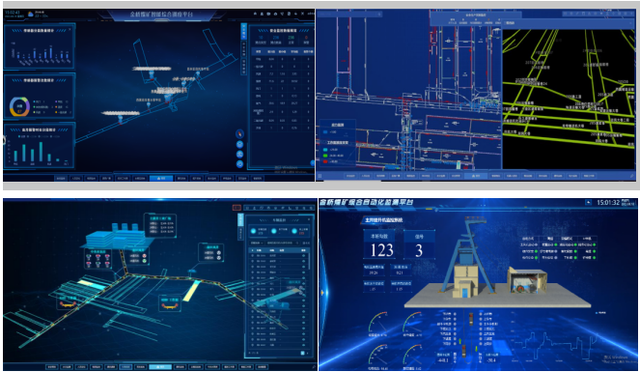Click the magnifier icon in the CAD map search box
Screen dimensions: 640x372
379,14
